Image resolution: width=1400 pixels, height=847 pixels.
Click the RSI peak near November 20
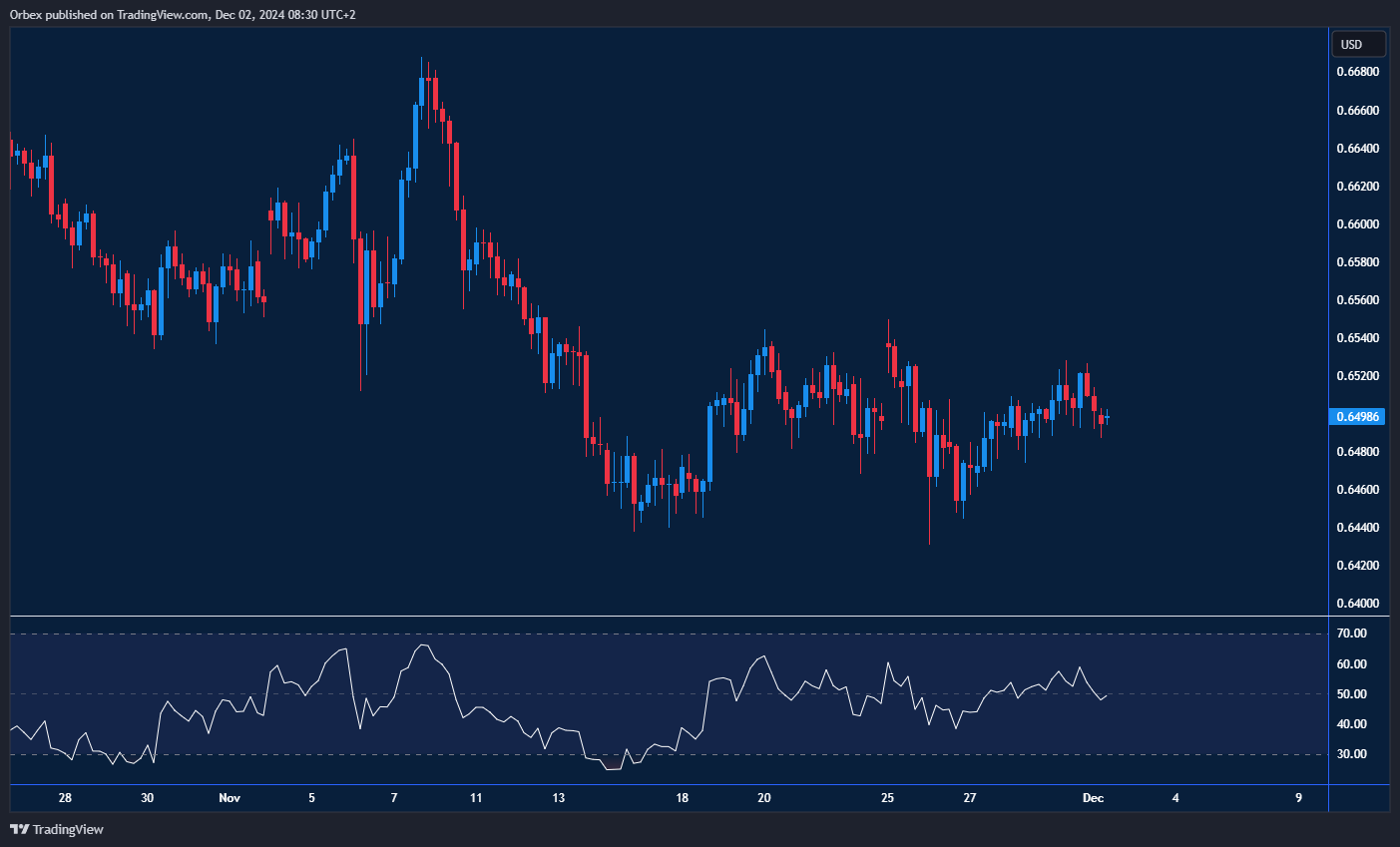(x=763, y=656)
